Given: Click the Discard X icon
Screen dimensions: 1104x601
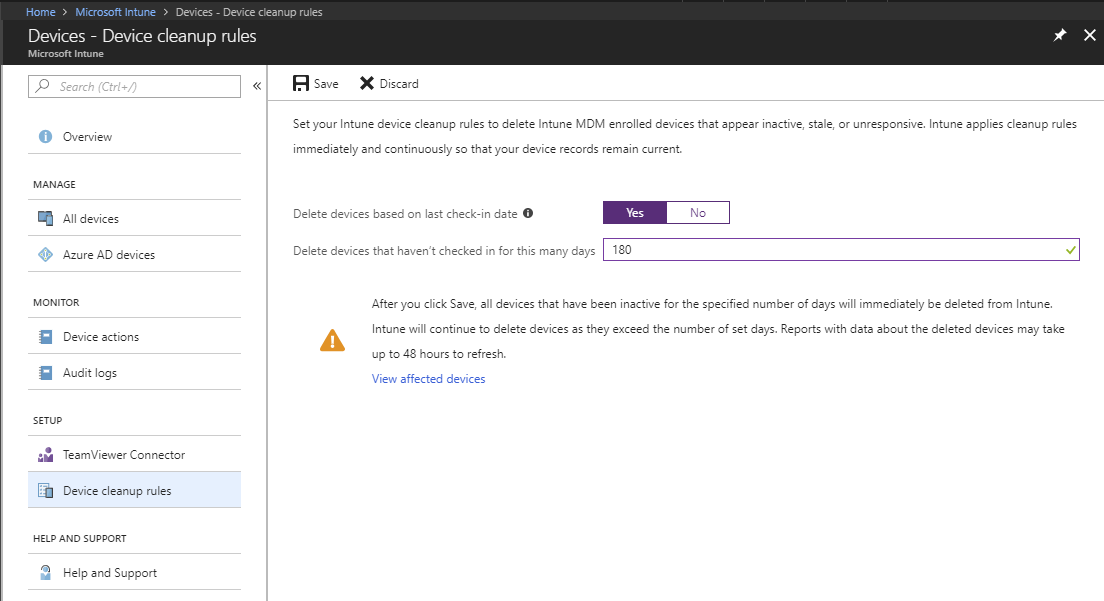Looking at the screenshot, I should pos(367,84).
